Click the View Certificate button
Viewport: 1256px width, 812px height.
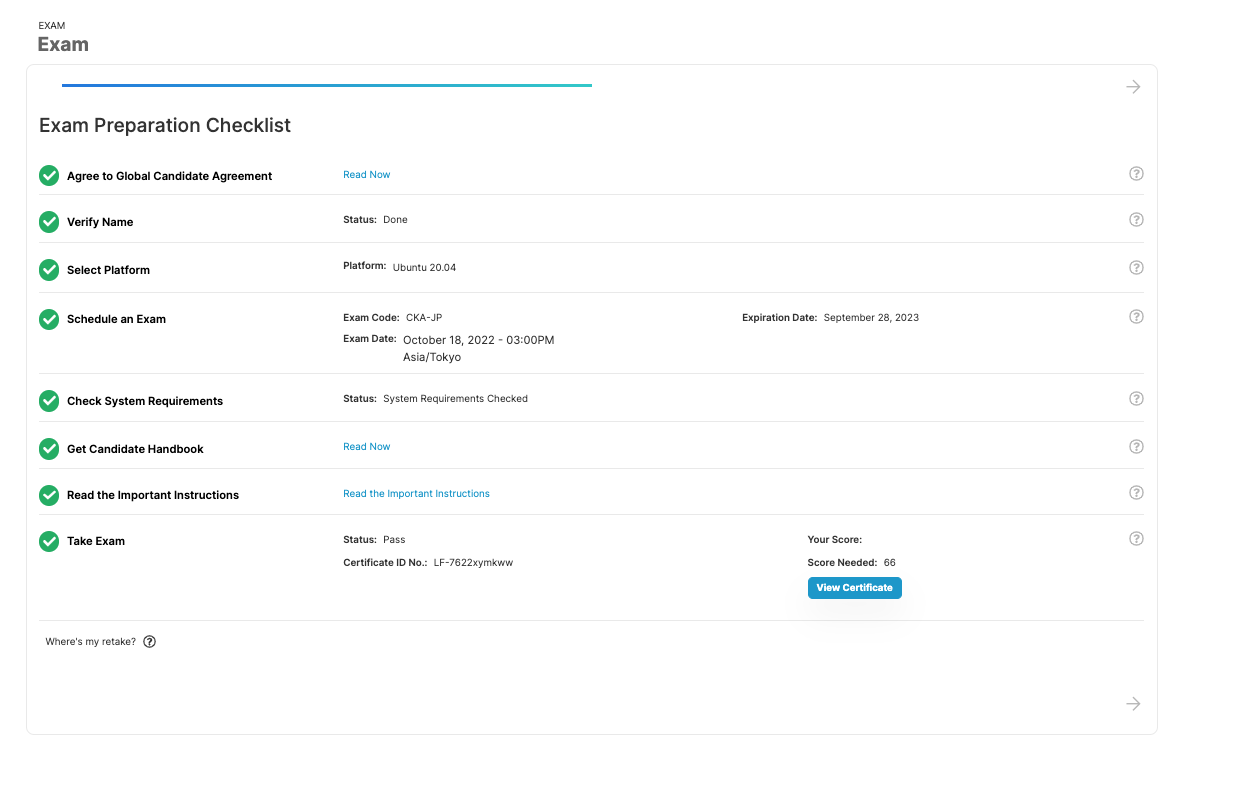click(x=855, y=588)
